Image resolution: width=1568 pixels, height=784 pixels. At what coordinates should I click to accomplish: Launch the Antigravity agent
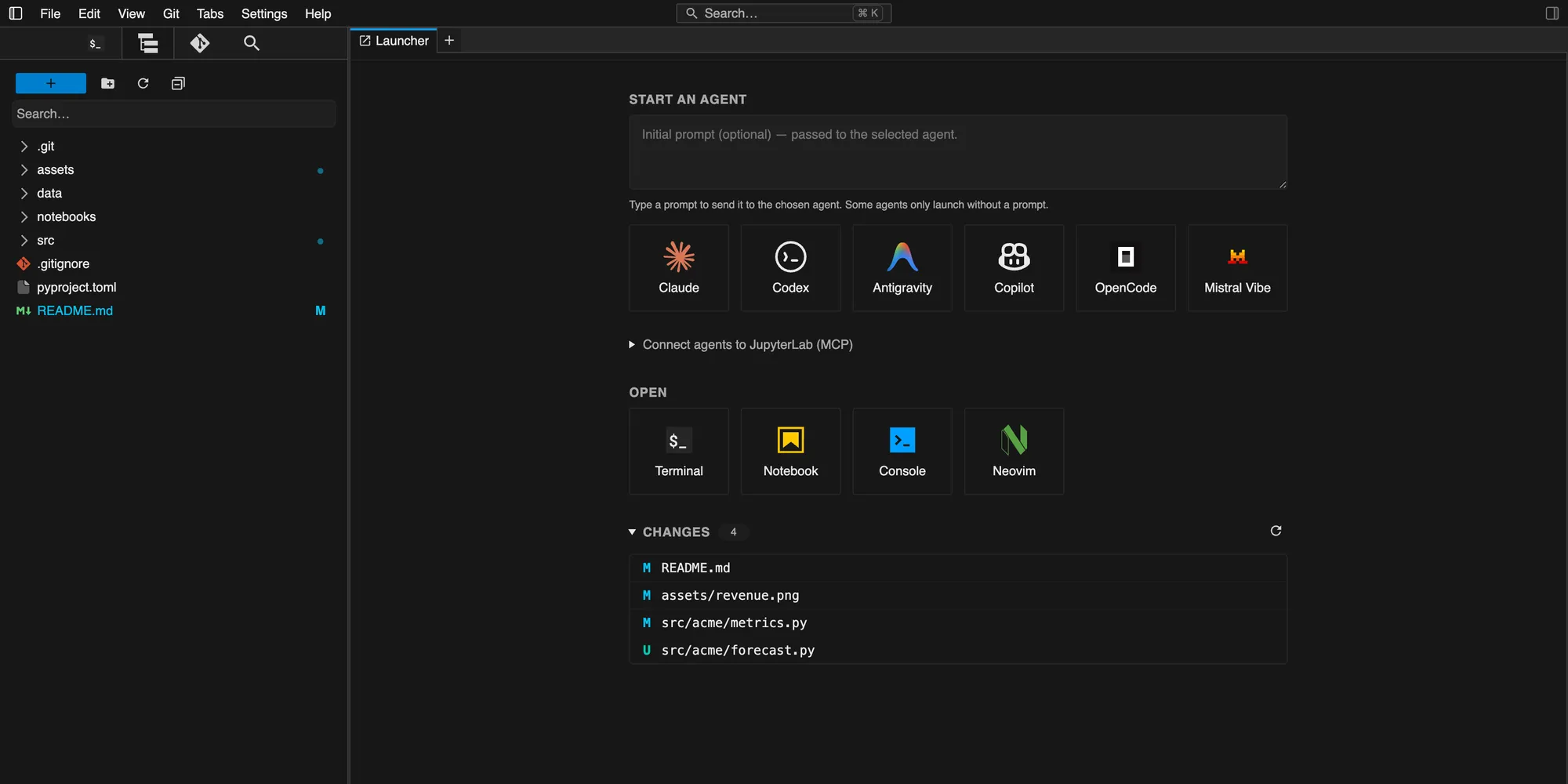click(x=902, y=268)
